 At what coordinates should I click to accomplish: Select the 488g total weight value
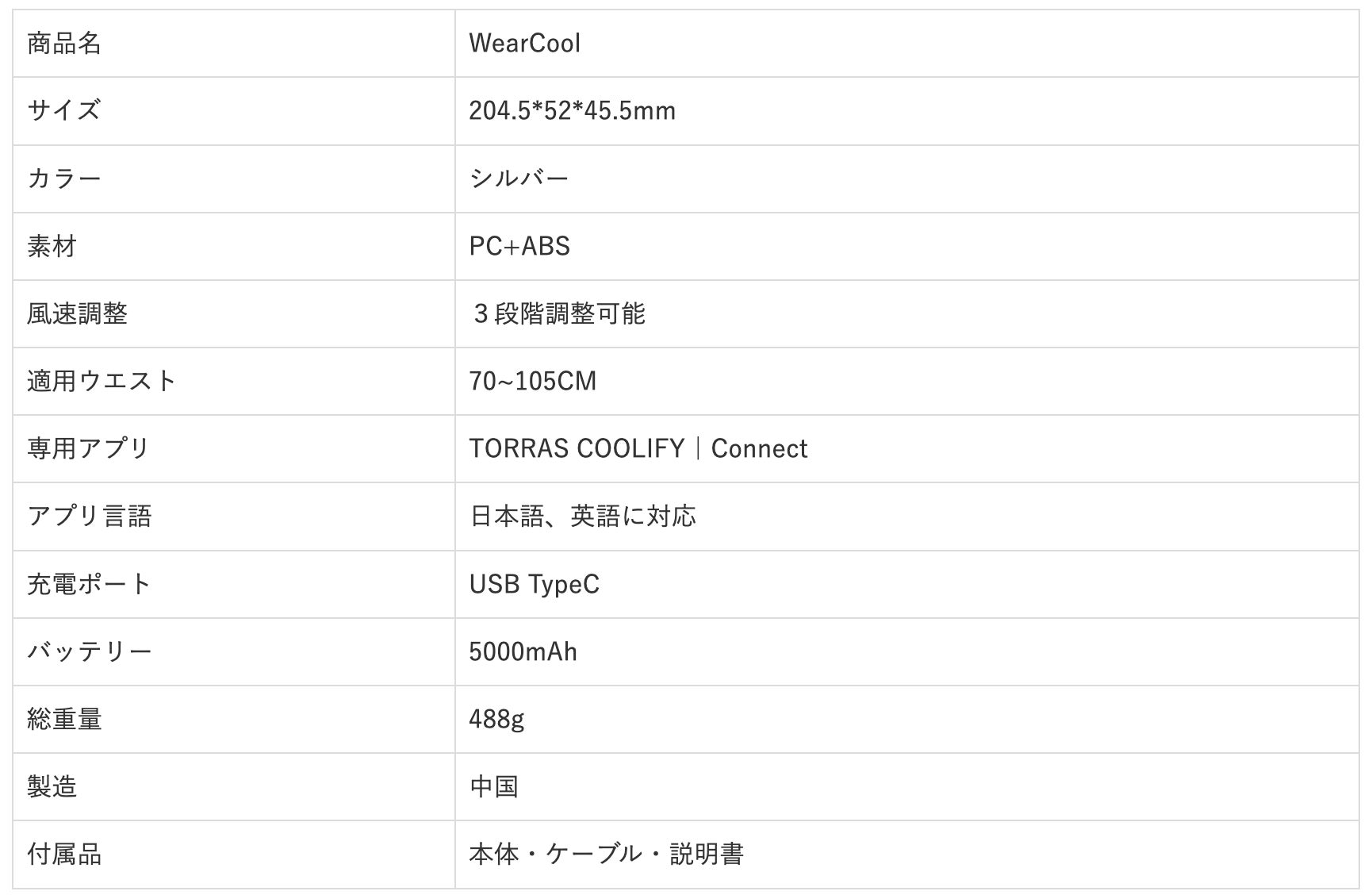tap(496, 719)
